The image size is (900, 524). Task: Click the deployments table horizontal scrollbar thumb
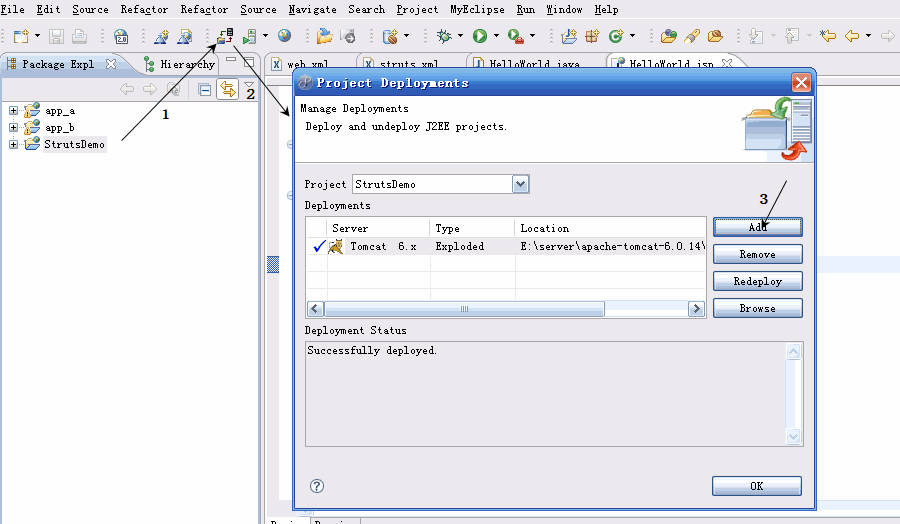pyautogui.click(x=464, y=309)
